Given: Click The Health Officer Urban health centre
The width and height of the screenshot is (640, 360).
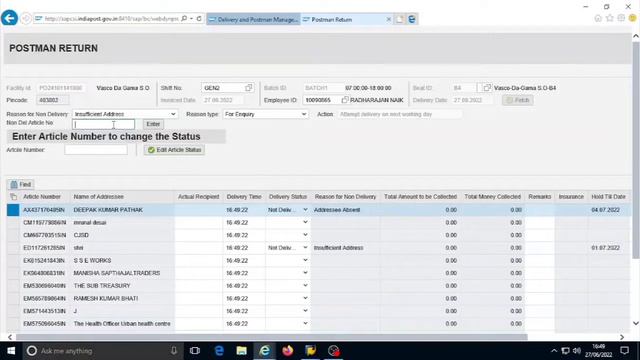Looking at the screenshot, I should pos(122,324).
